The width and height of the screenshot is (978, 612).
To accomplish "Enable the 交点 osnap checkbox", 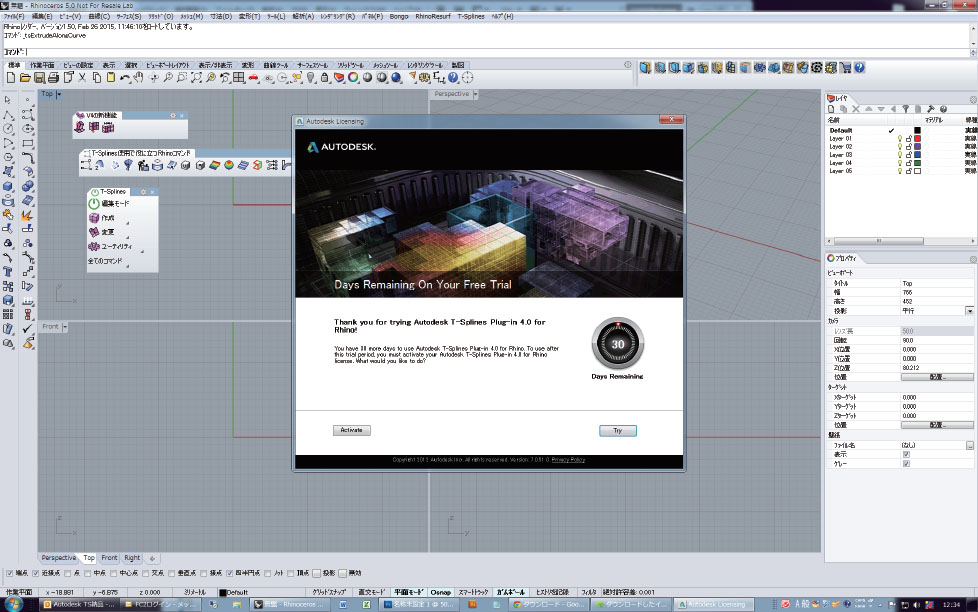I will coord(145,573).
